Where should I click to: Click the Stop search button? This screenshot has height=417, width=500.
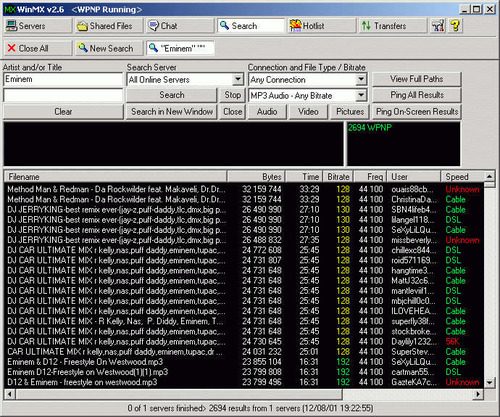(232, 95)
